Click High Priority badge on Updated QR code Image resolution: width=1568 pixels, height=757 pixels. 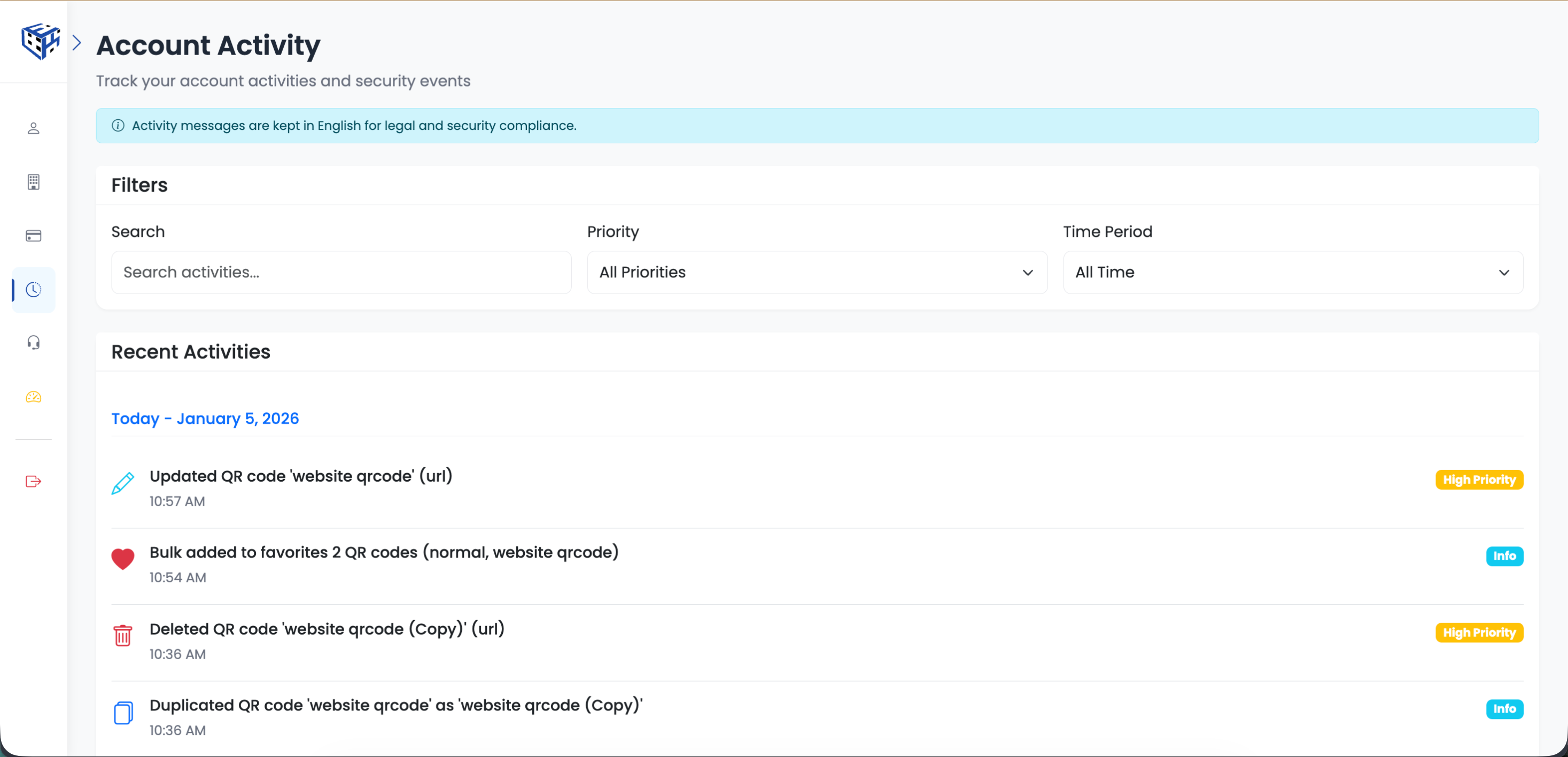1479,480
